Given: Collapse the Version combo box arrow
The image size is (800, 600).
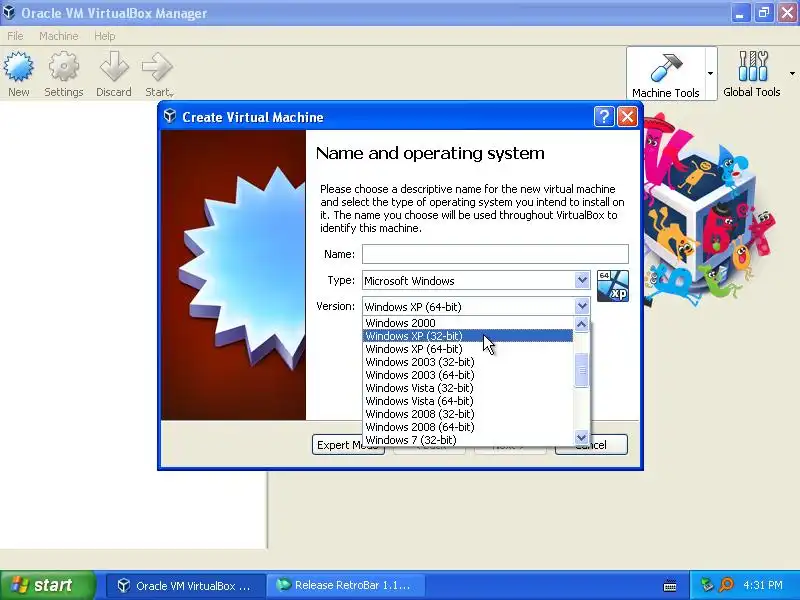Looking at the screenshot, I should [582, 306].
